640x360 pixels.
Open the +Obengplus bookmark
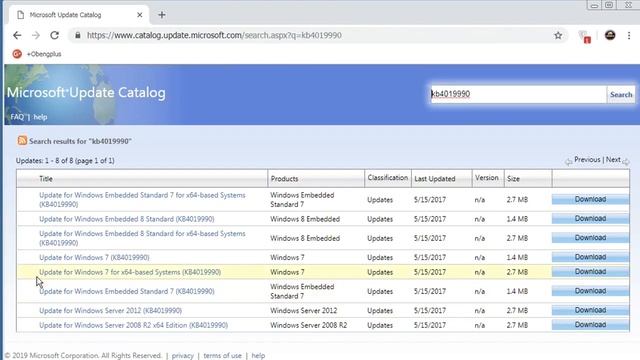pos(37,54)
